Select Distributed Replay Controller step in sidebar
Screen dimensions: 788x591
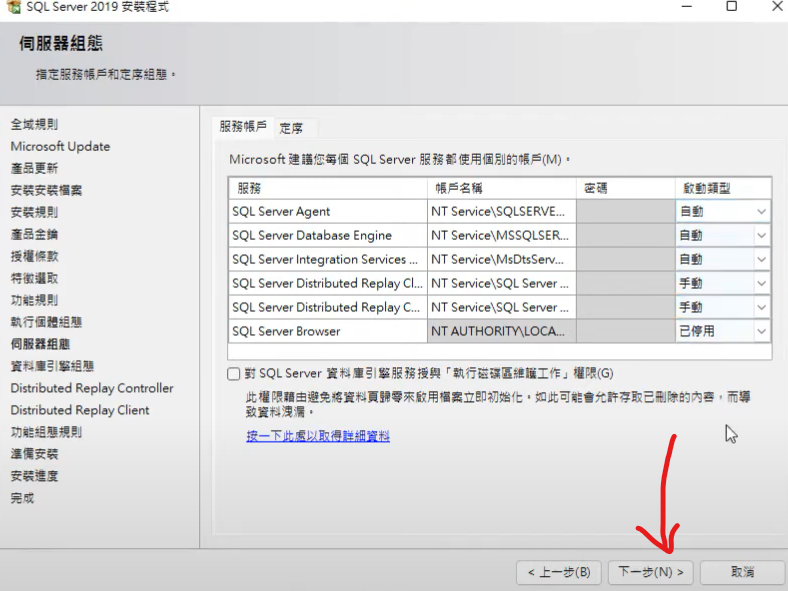pos(92,388)
